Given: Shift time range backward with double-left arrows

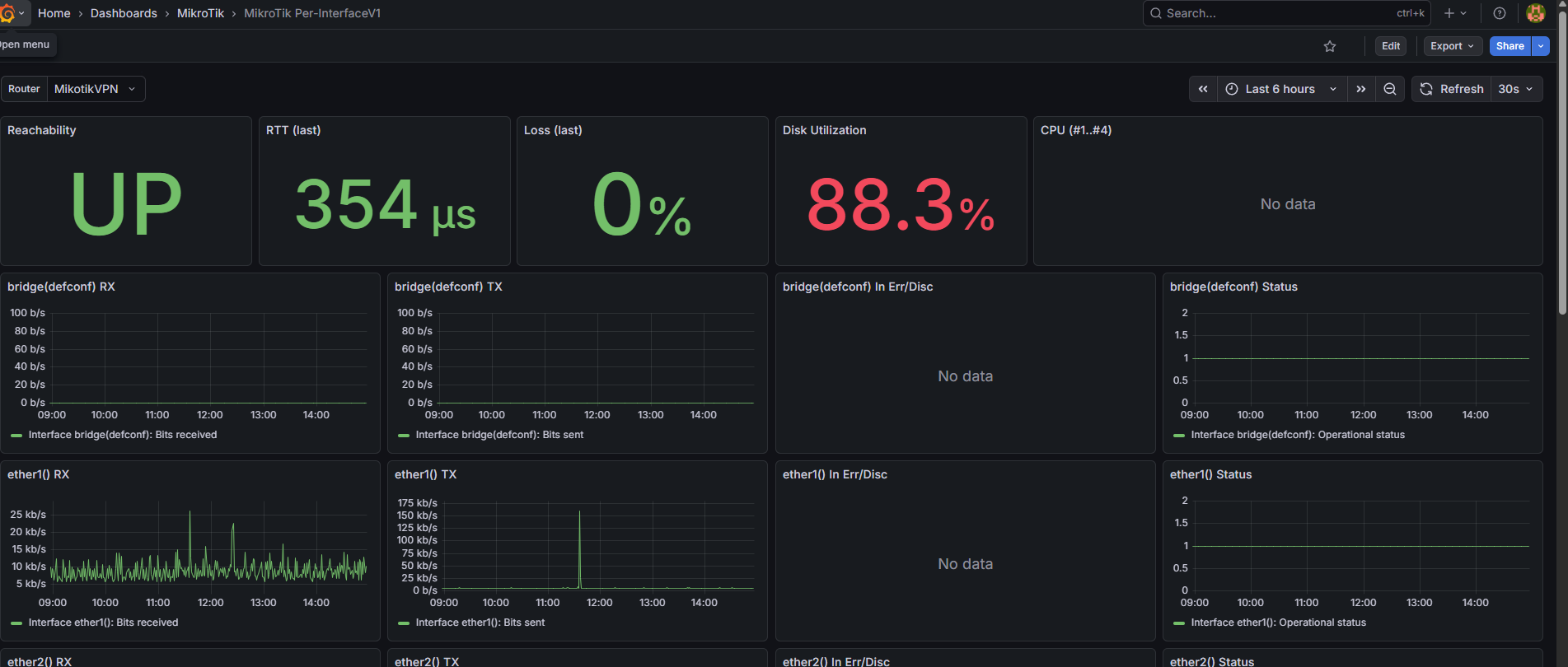Looking at the screenshot, I should pyautogui.click(x=1203, y=89).
